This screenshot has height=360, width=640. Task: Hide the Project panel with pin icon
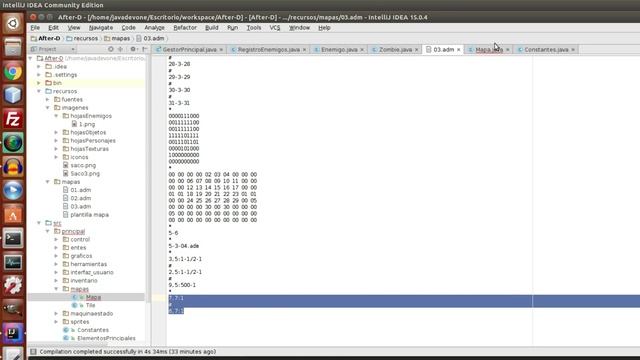pos(144,49)
